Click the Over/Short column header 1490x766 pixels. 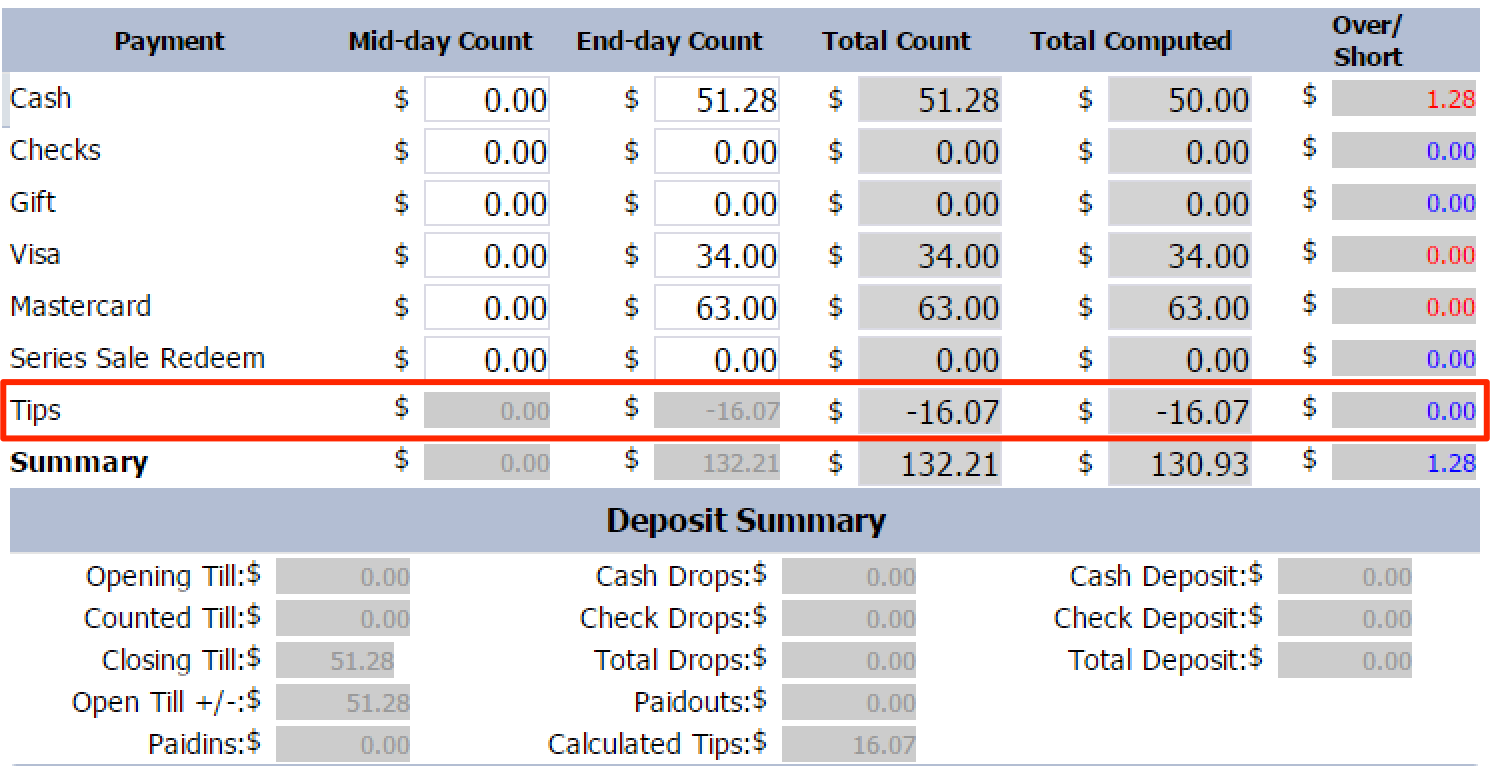1367,41
